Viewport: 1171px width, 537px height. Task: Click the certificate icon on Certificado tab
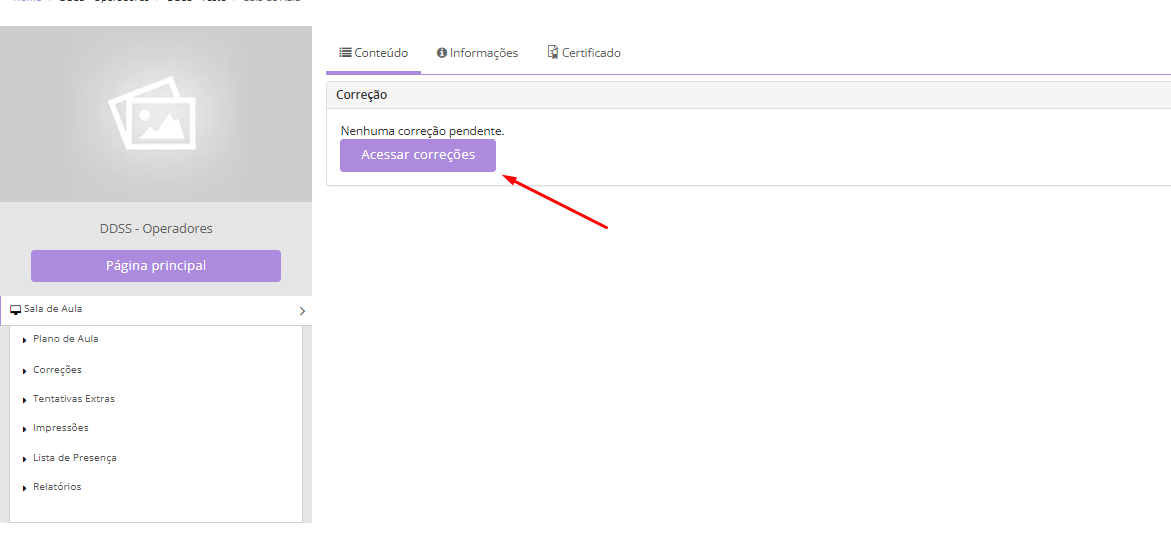pyautogui.click(x=552, y=53)
